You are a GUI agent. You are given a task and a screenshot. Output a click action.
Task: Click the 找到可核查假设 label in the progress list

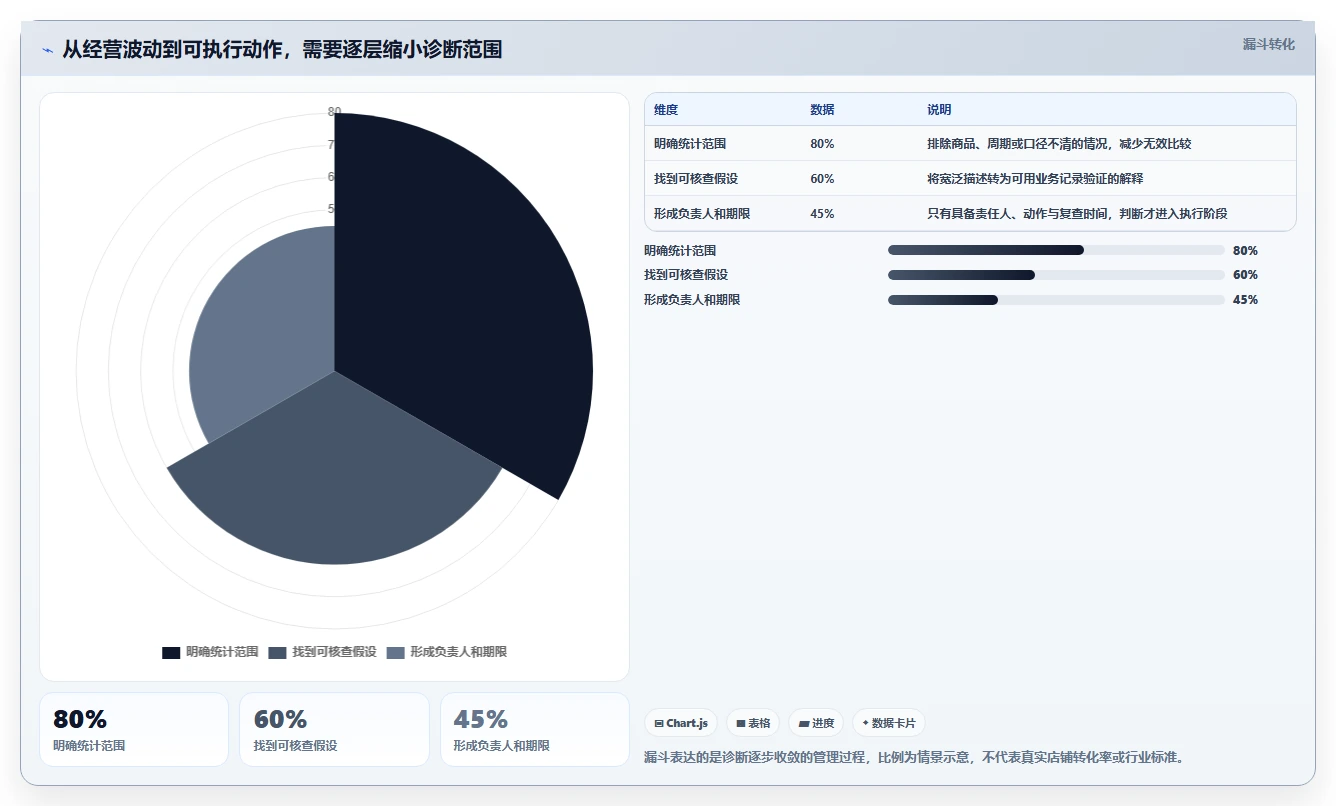tap(686, 275)
